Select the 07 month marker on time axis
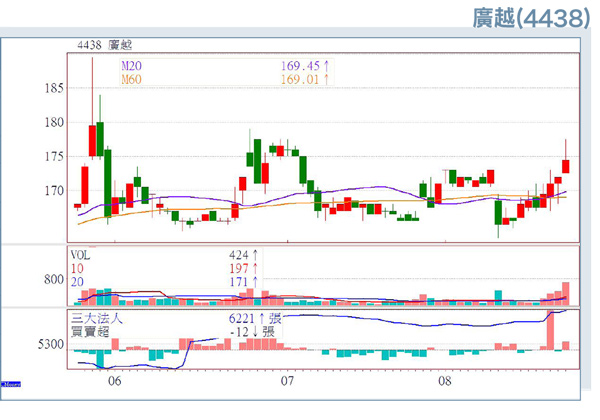Image resolution: width=600 pixels, height=420 pixels. coord(288,381)
